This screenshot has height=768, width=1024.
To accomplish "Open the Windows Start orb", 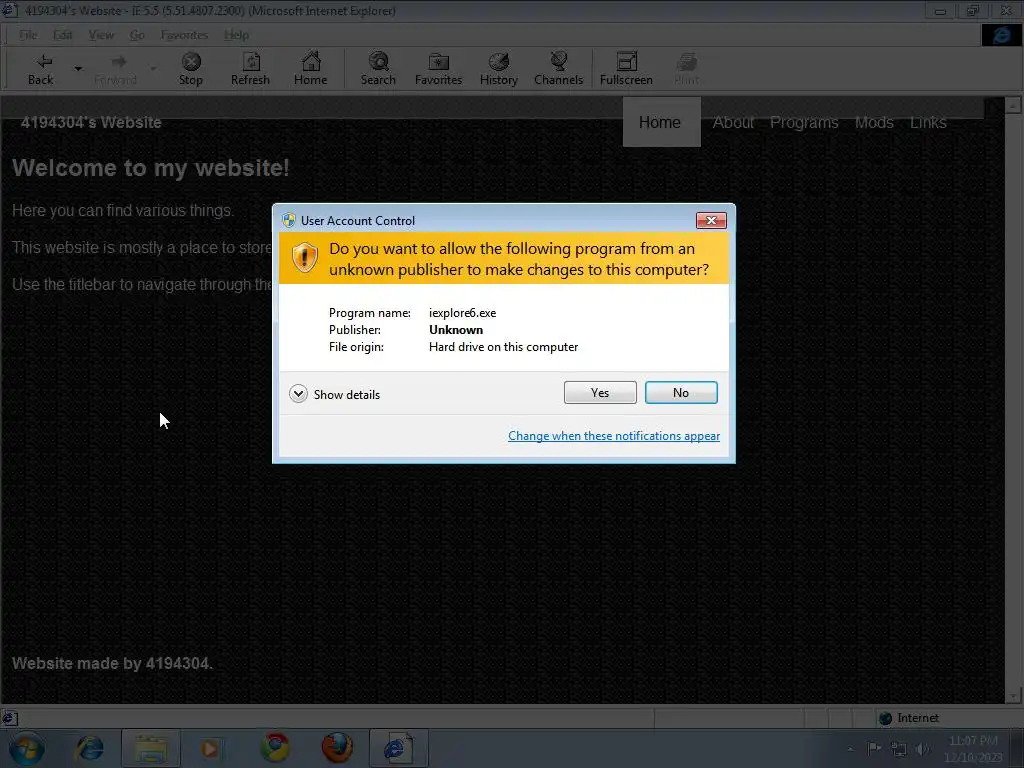I will (x=27, y=748).
